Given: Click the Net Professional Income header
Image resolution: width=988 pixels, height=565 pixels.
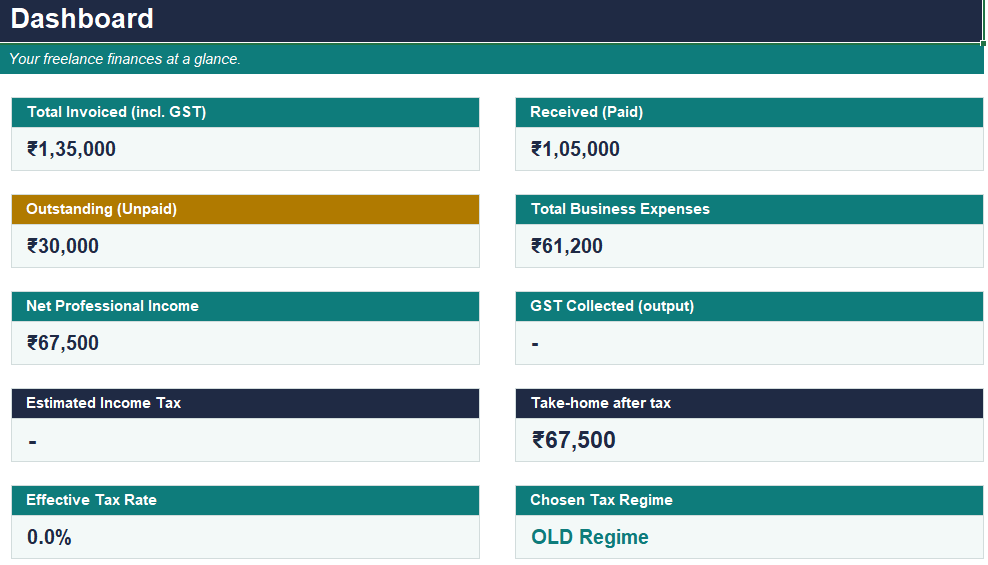Looking at the screenshot, I should (x=245, y=306).
